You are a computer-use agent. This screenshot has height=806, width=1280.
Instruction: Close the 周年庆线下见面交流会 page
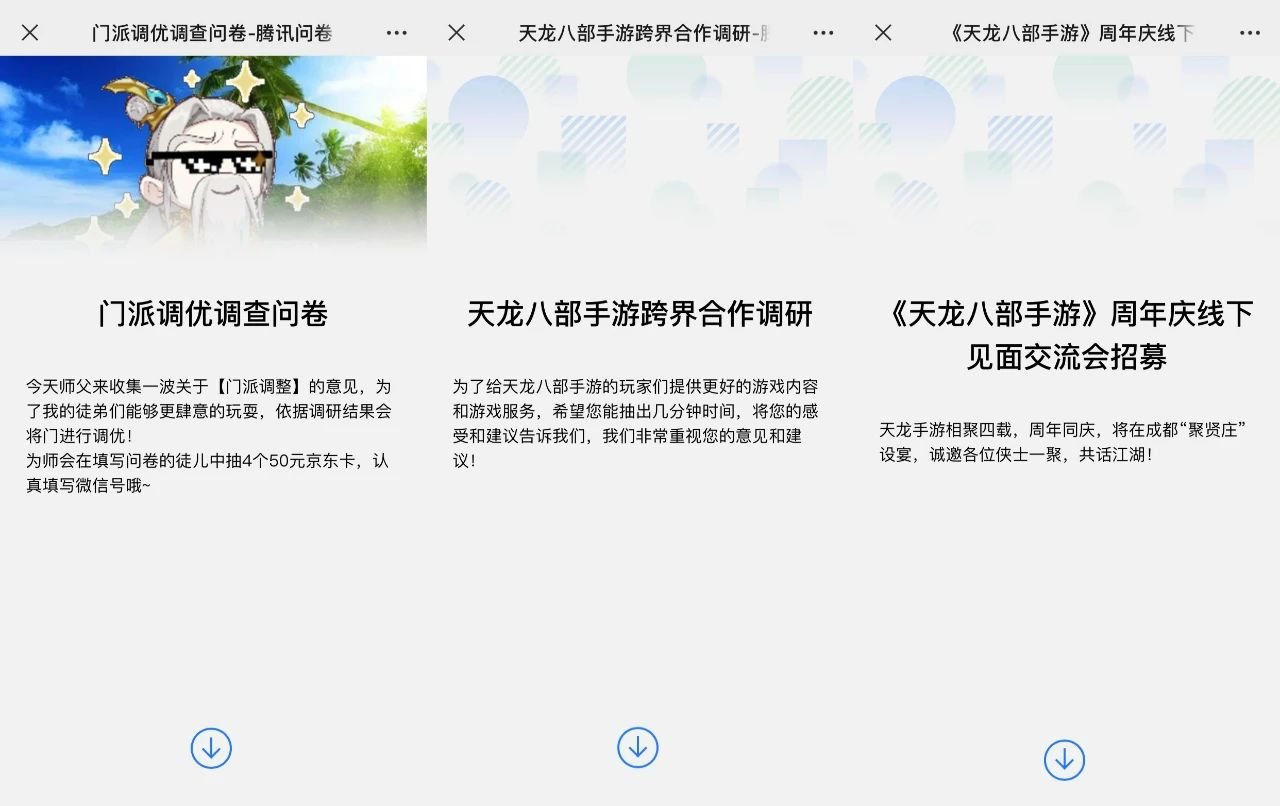(x=883, y=32)
